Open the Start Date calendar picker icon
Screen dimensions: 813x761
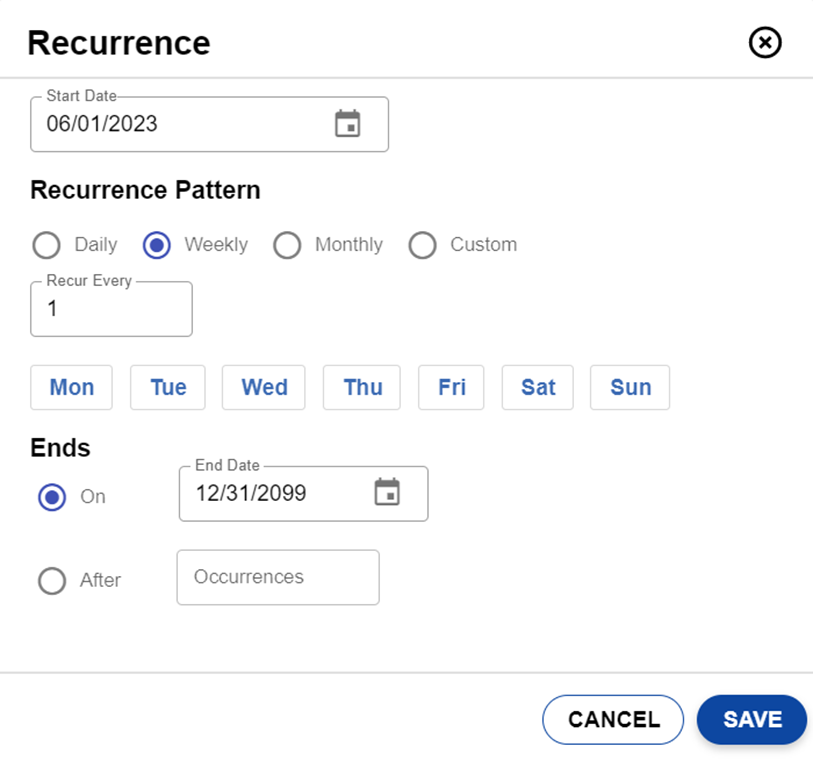click(x=347, y=124)
